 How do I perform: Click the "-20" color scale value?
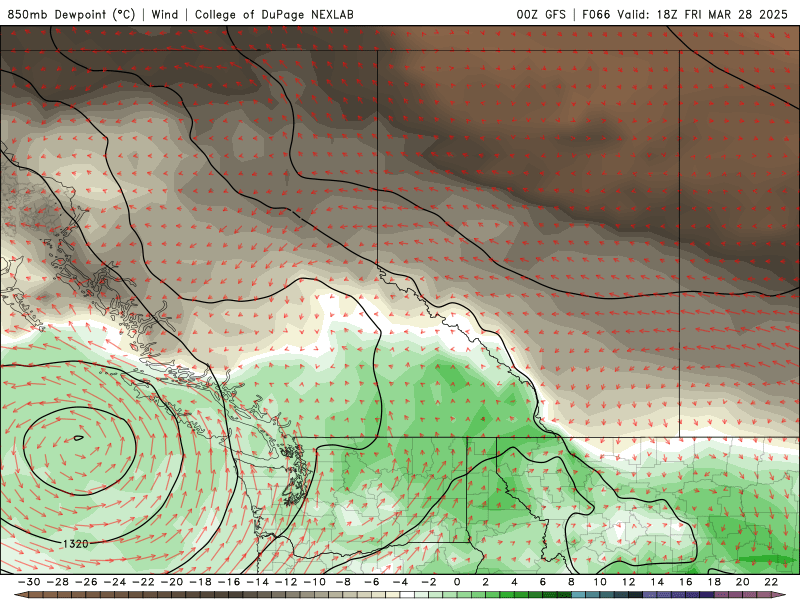tap(171, 582)
